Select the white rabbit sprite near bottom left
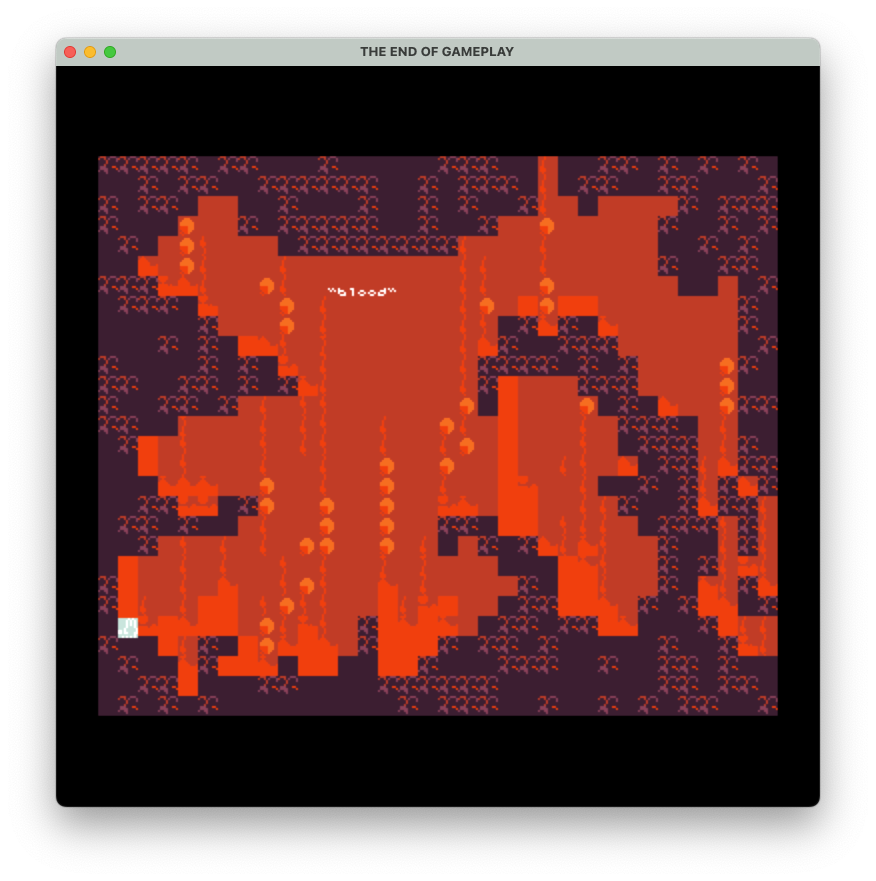Screen dimensions: 876x881 pyautogui.click(x=127, y=628)
